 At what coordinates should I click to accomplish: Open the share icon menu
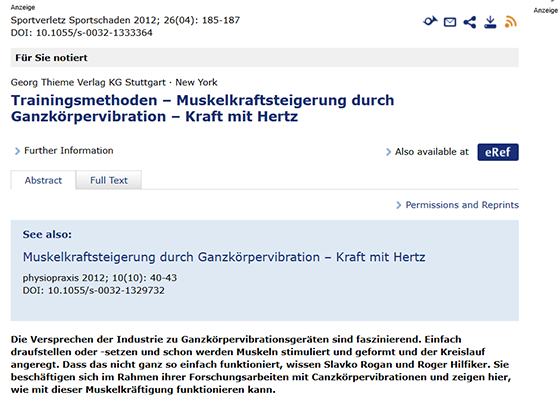pyautogui.click(x=470, y=22)
